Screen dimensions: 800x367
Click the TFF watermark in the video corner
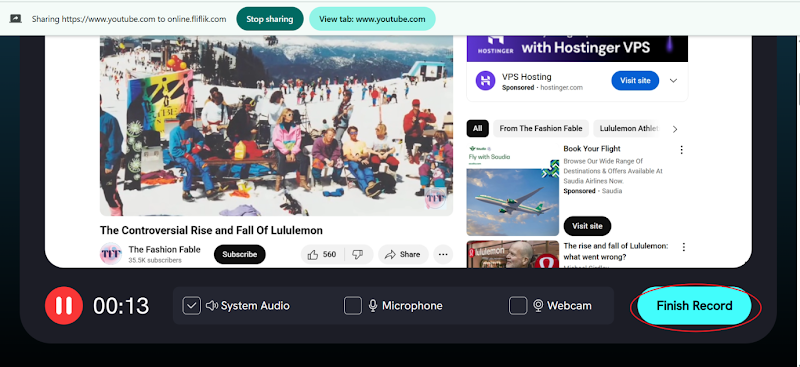click(435, 198)
